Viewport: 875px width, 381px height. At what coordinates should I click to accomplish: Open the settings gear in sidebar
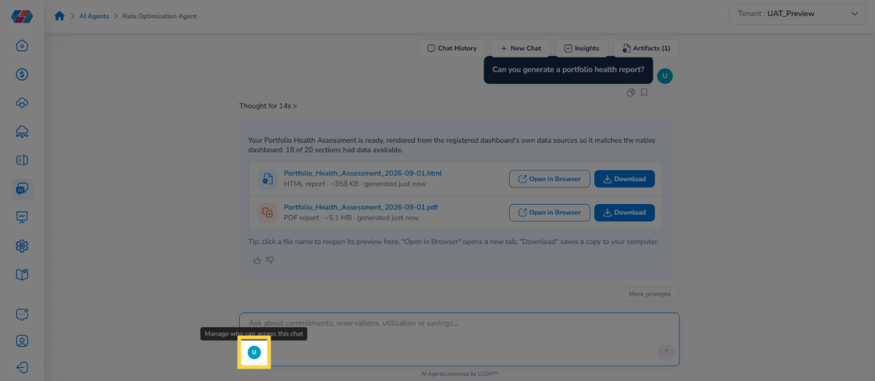(x=22, y=246)
